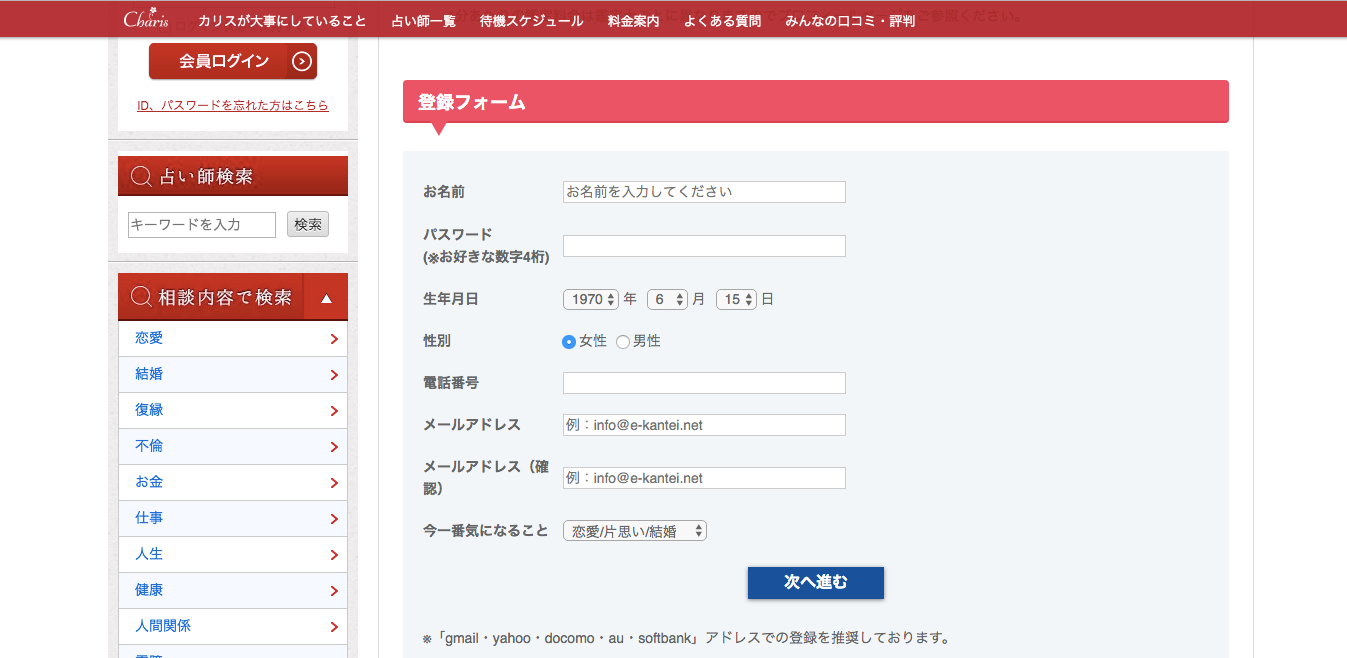Screen dimensions: 1347x658
Task: Open the birth year dropdown showing 1970
Action: coord(591,299)
